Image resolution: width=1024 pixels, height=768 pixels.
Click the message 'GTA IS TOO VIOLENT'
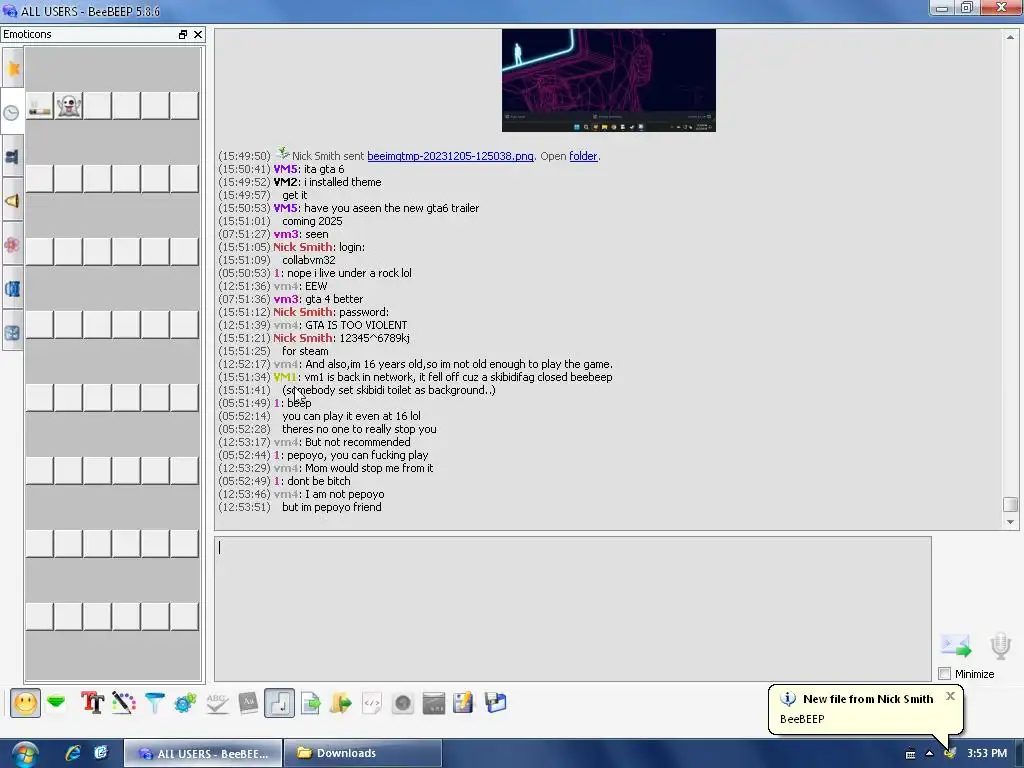click(x=356, y=325)
